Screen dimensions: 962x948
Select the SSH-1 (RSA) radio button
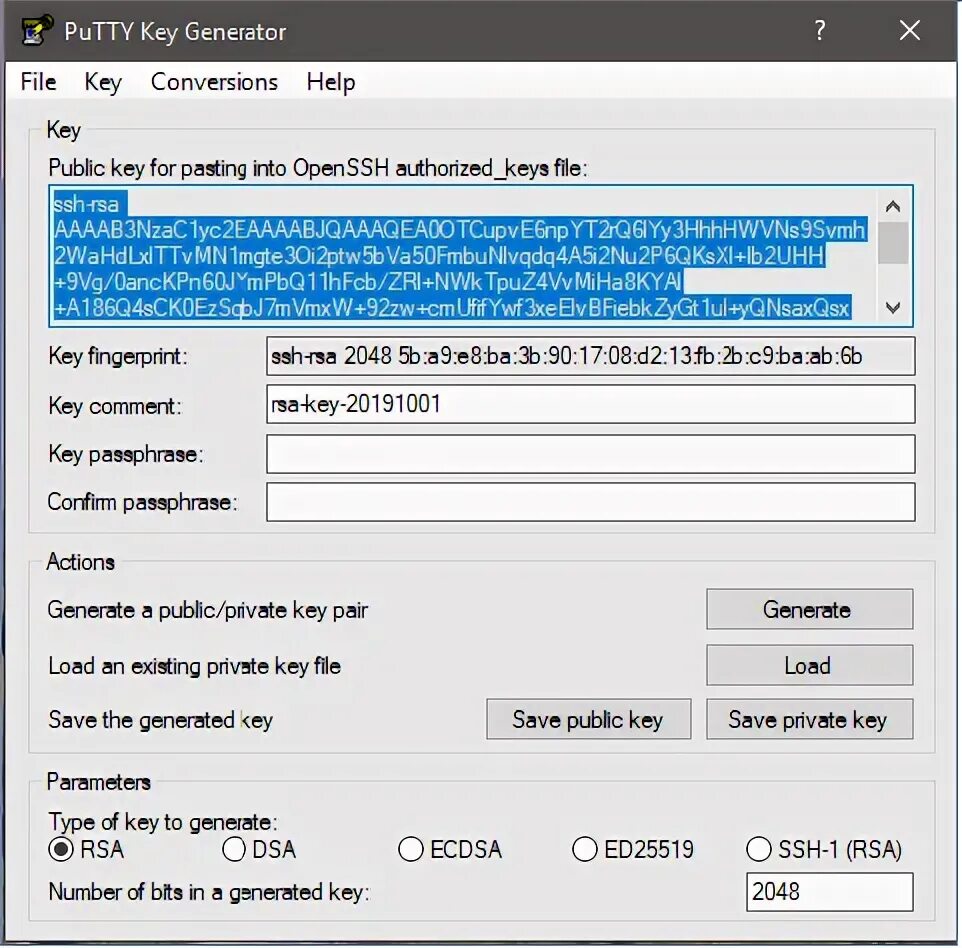[758, 849]
